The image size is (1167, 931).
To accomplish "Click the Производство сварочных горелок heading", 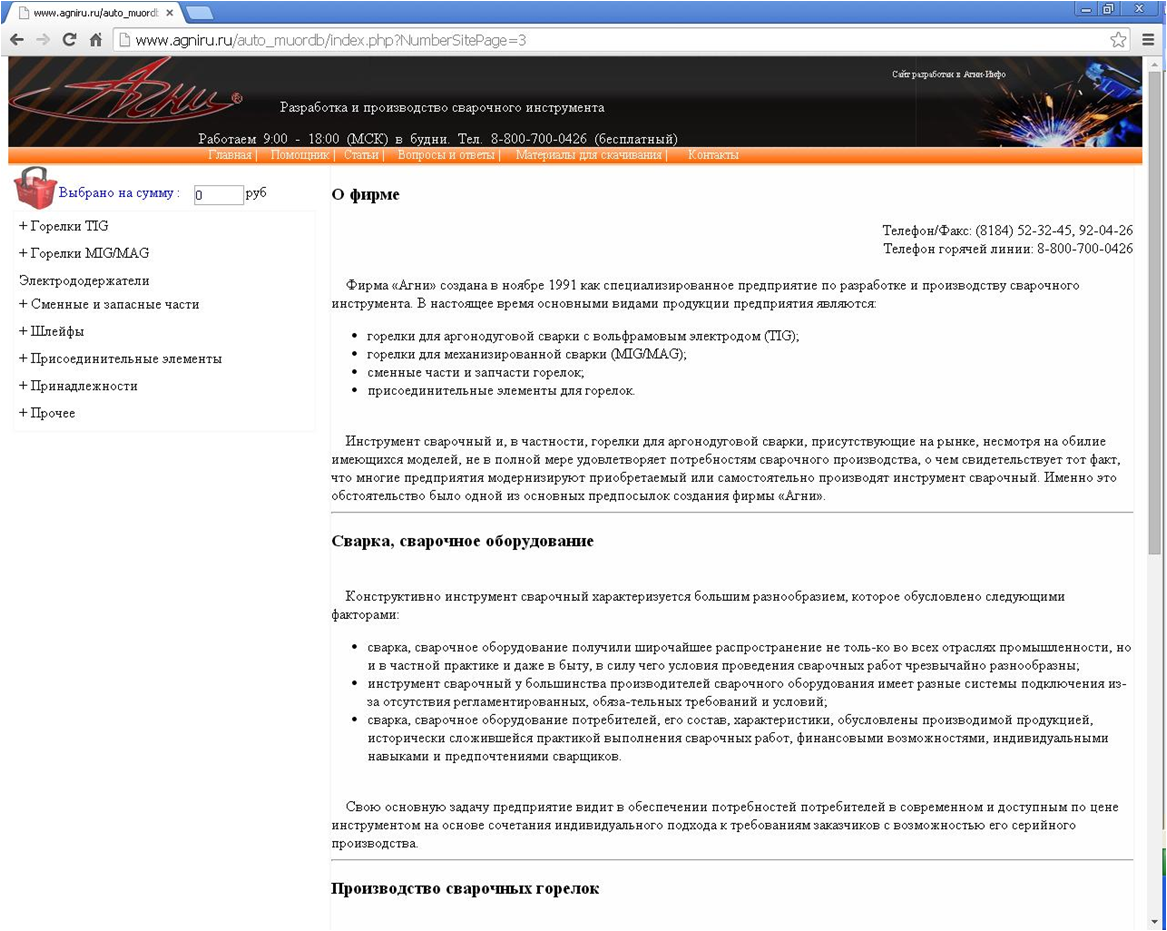I will (465, 889).
